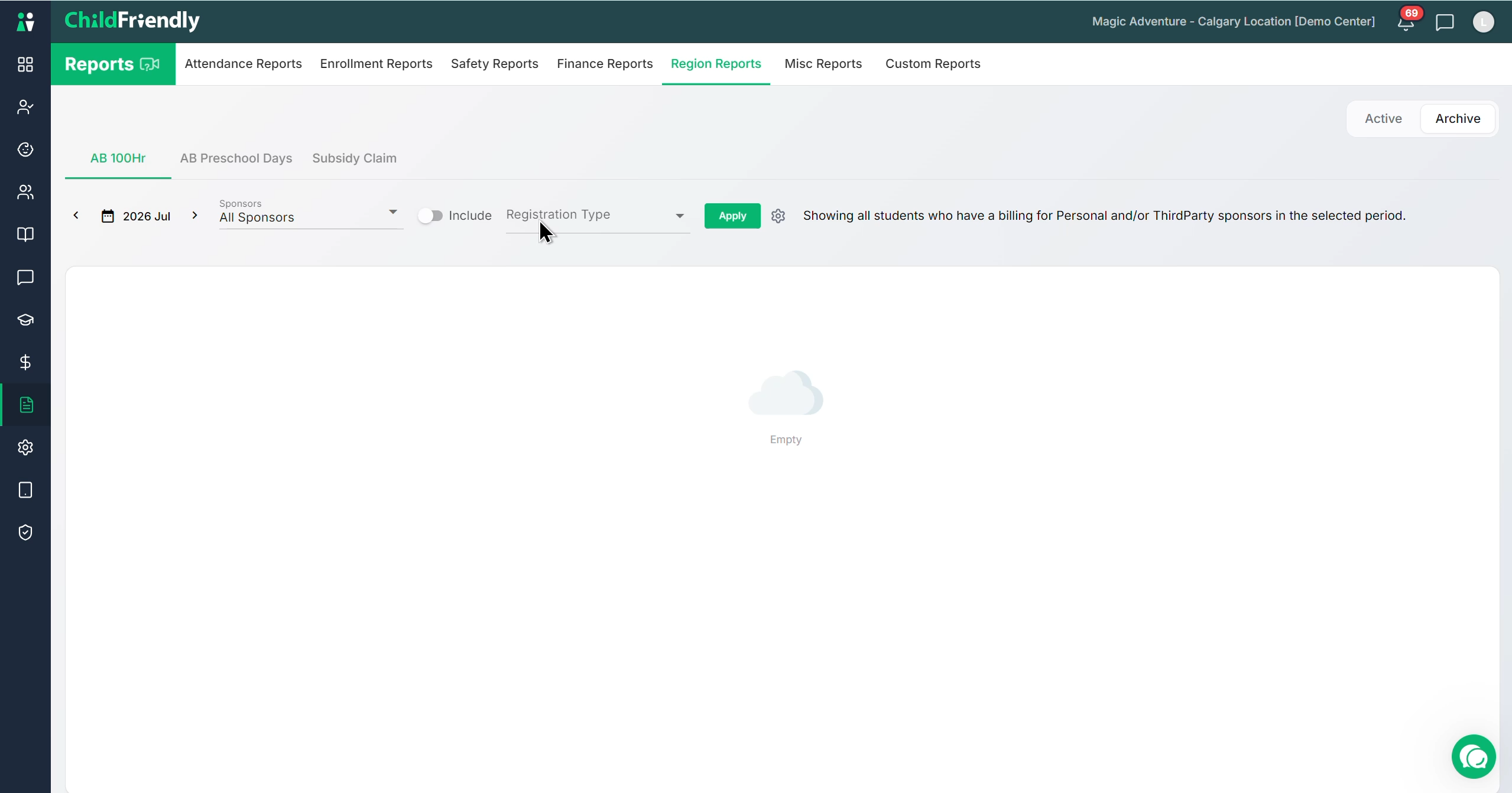The image size is (1512, 793).
Task: Launch the green chat support bubble
Action: click(x=1474, y=756)
